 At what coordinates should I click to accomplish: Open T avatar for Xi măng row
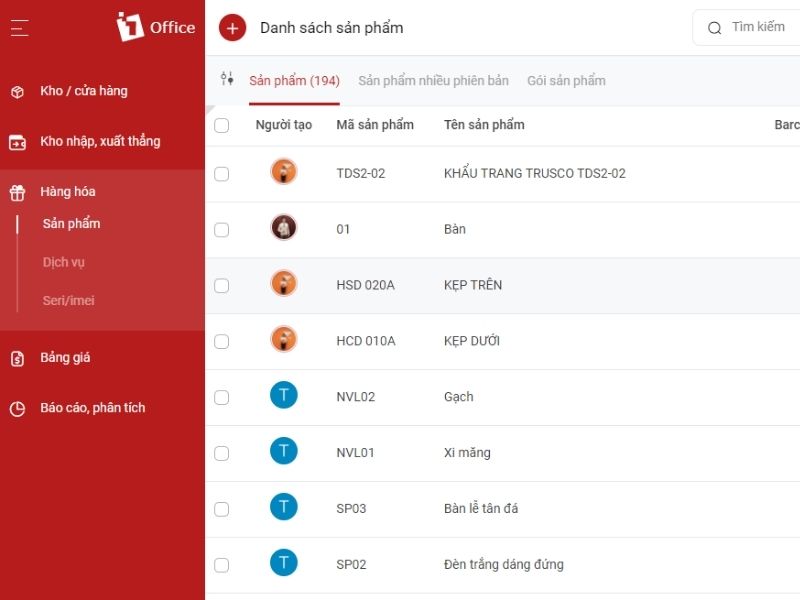tap(284, 451)
